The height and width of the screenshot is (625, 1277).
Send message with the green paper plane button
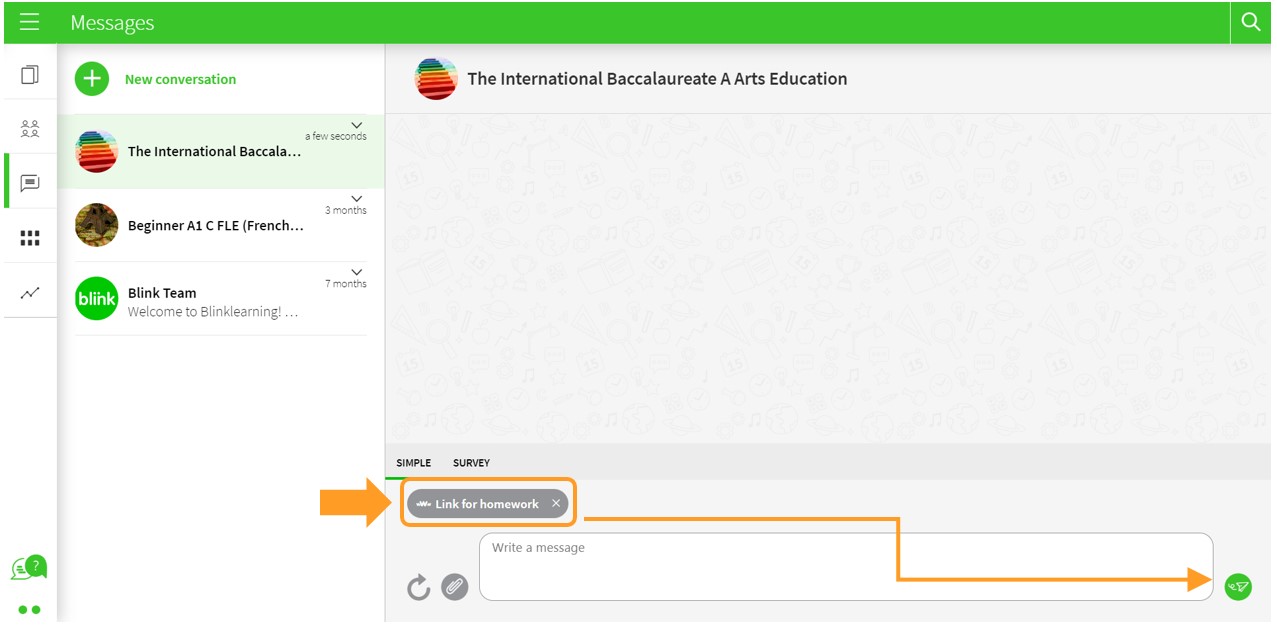1238,587
